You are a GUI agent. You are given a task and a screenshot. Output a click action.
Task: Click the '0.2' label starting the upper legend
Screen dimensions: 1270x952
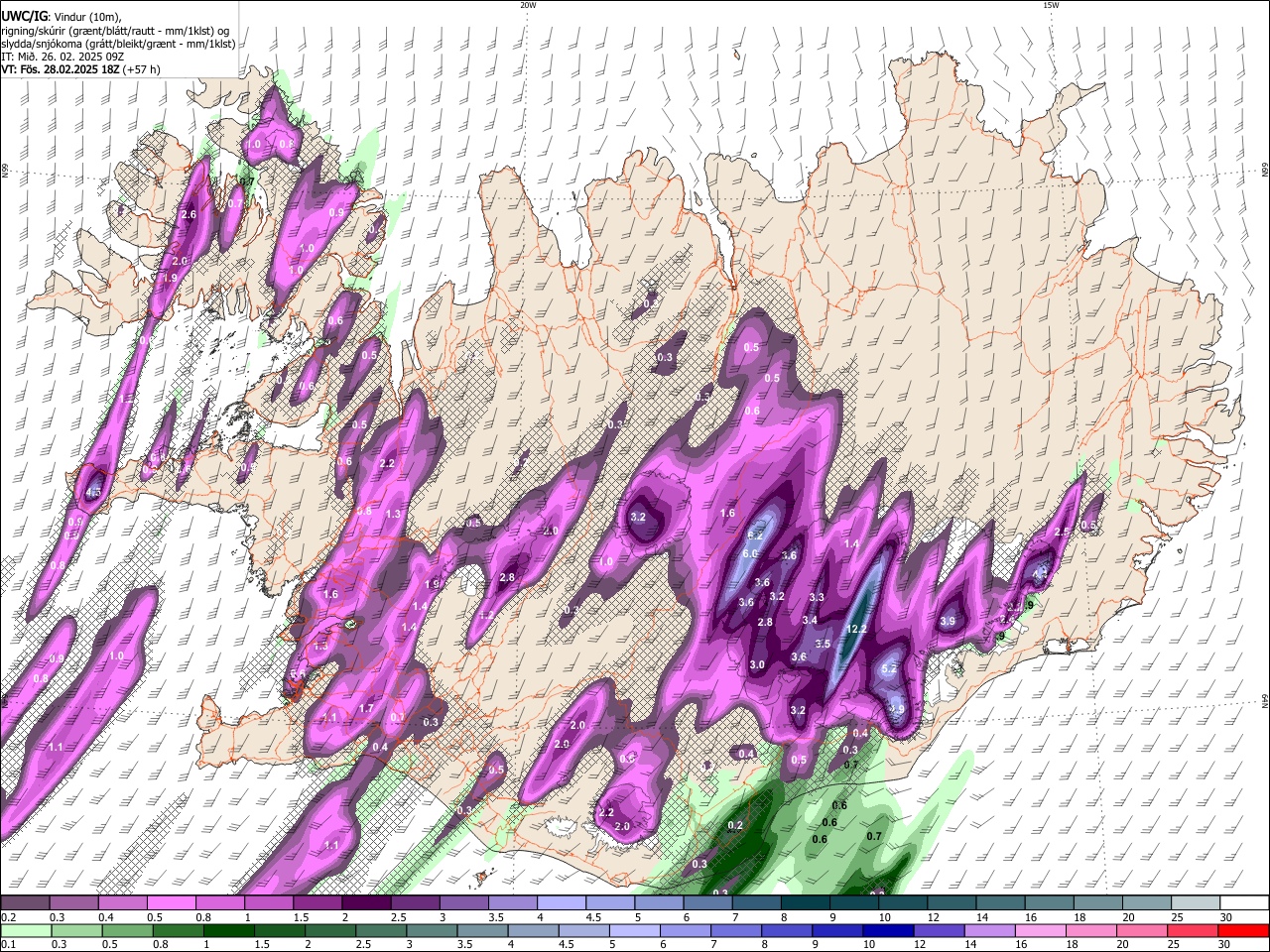click(x=8, y=917)
